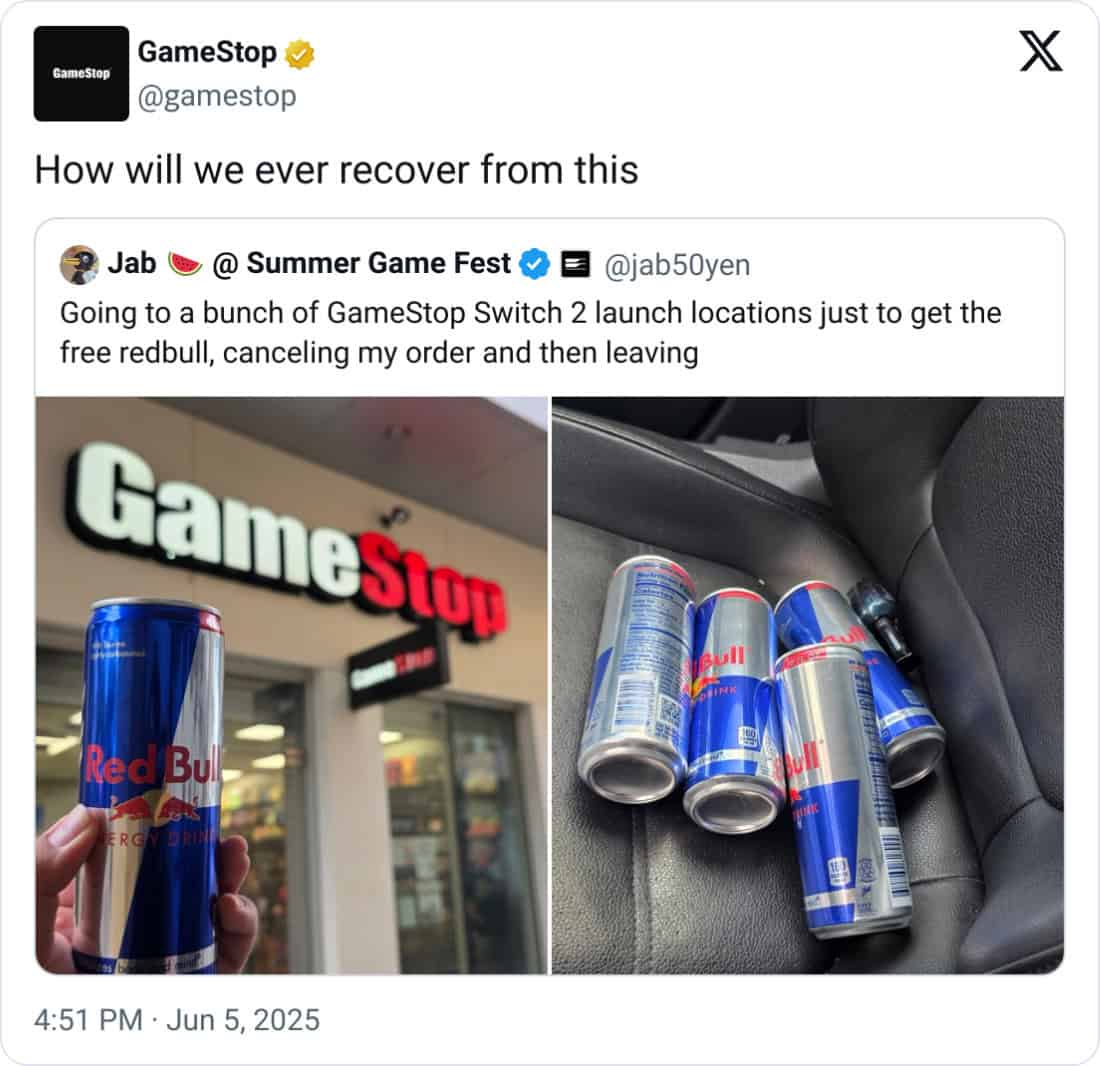
Task: Click the Jun 5, 2025 date
Action: (x=243, y=1020)
